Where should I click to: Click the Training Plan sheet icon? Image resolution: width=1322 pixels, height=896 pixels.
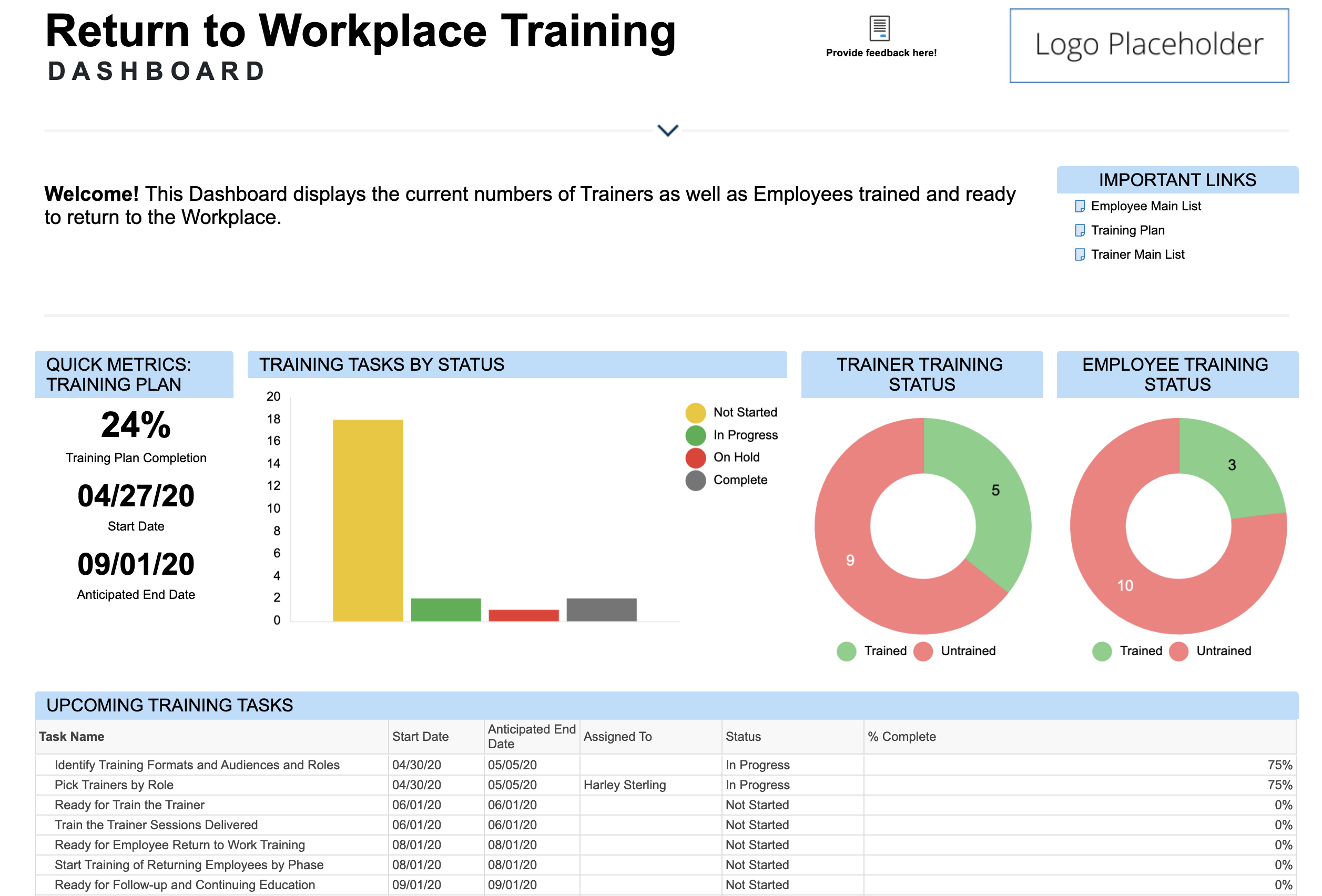click(1079, 230)
